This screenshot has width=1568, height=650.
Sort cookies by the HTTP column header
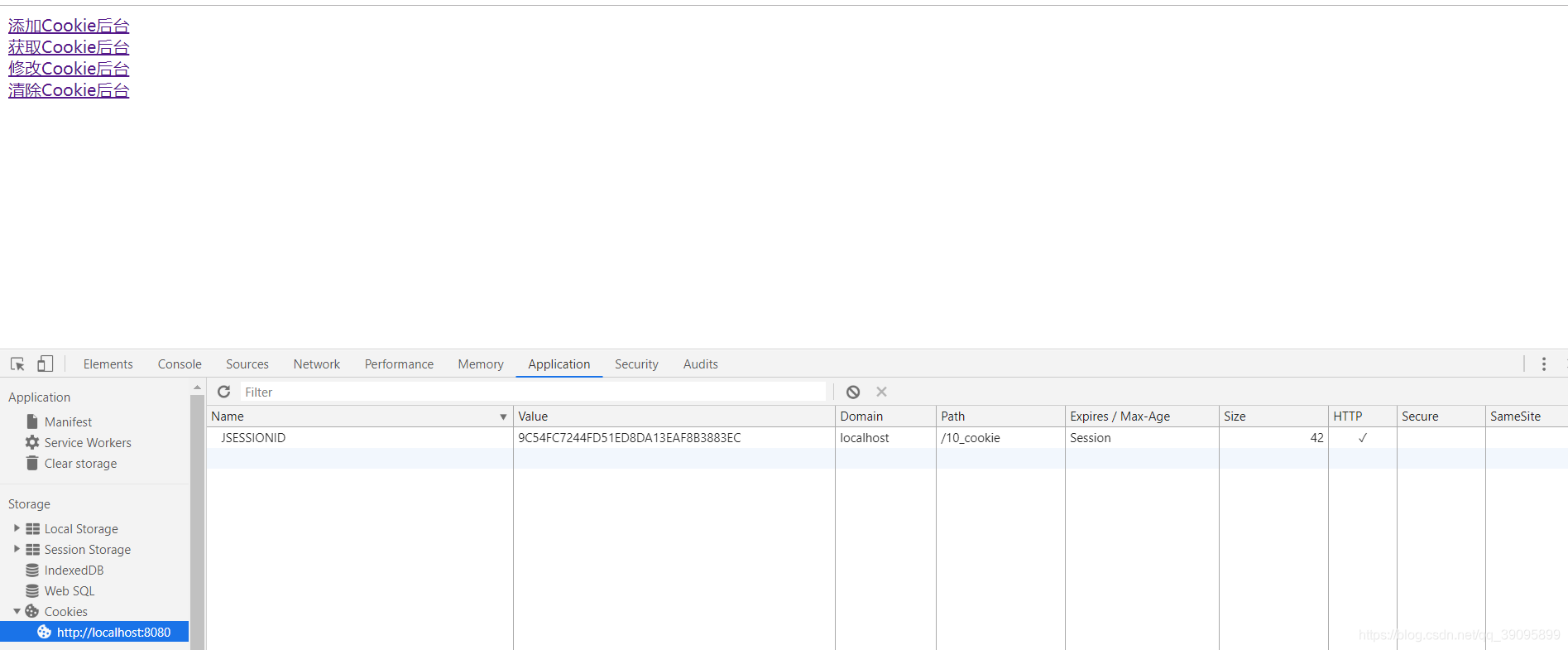pyautogui.click(x=1362, y=416)
